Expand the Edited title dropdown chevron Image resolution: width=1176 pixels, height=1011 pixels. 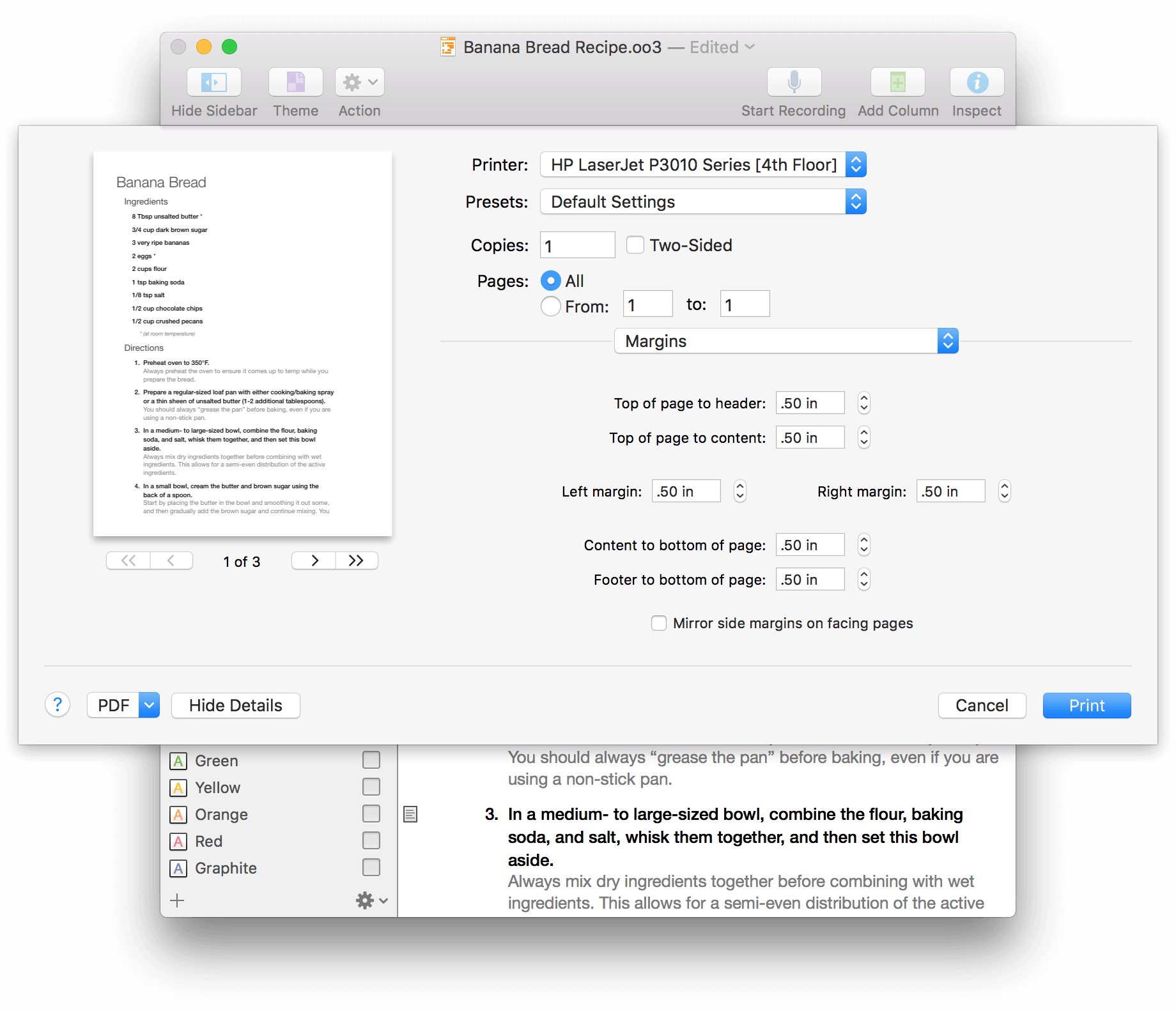tap(750, 47)
